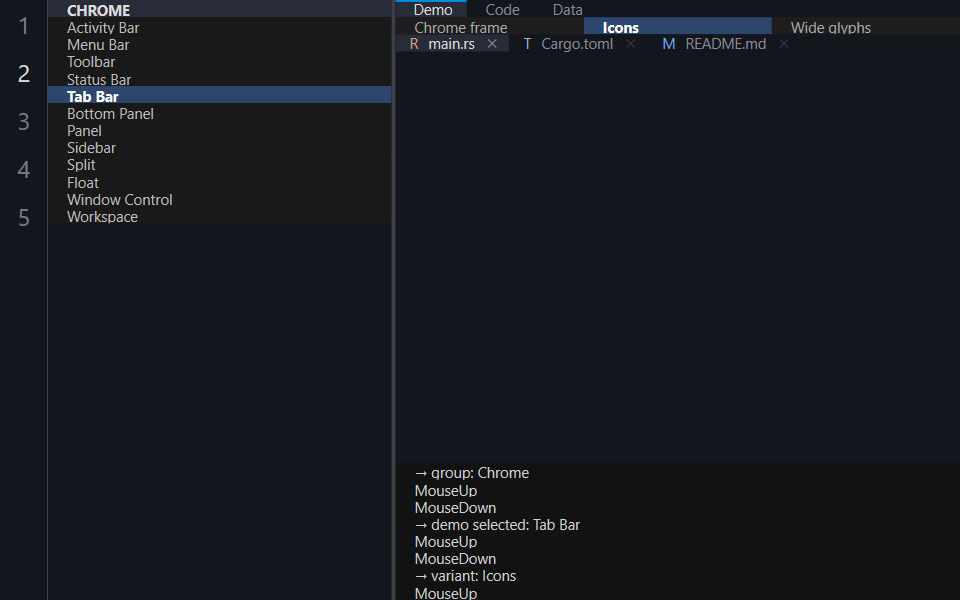Select activity bar item 3

click(x=24, y=122)
